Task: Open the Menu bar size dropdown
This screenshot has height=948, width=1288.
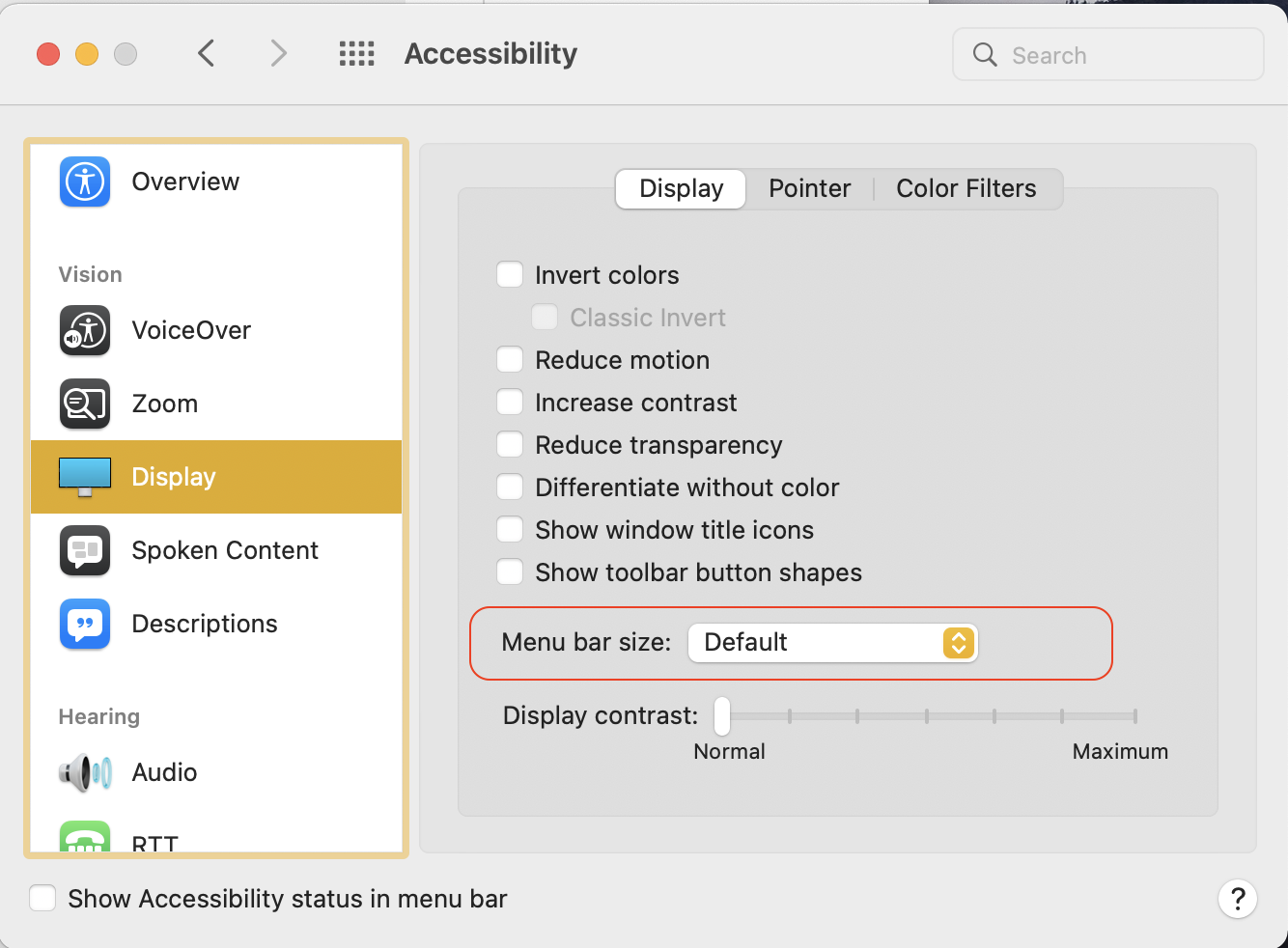Action: click(832, 643)
